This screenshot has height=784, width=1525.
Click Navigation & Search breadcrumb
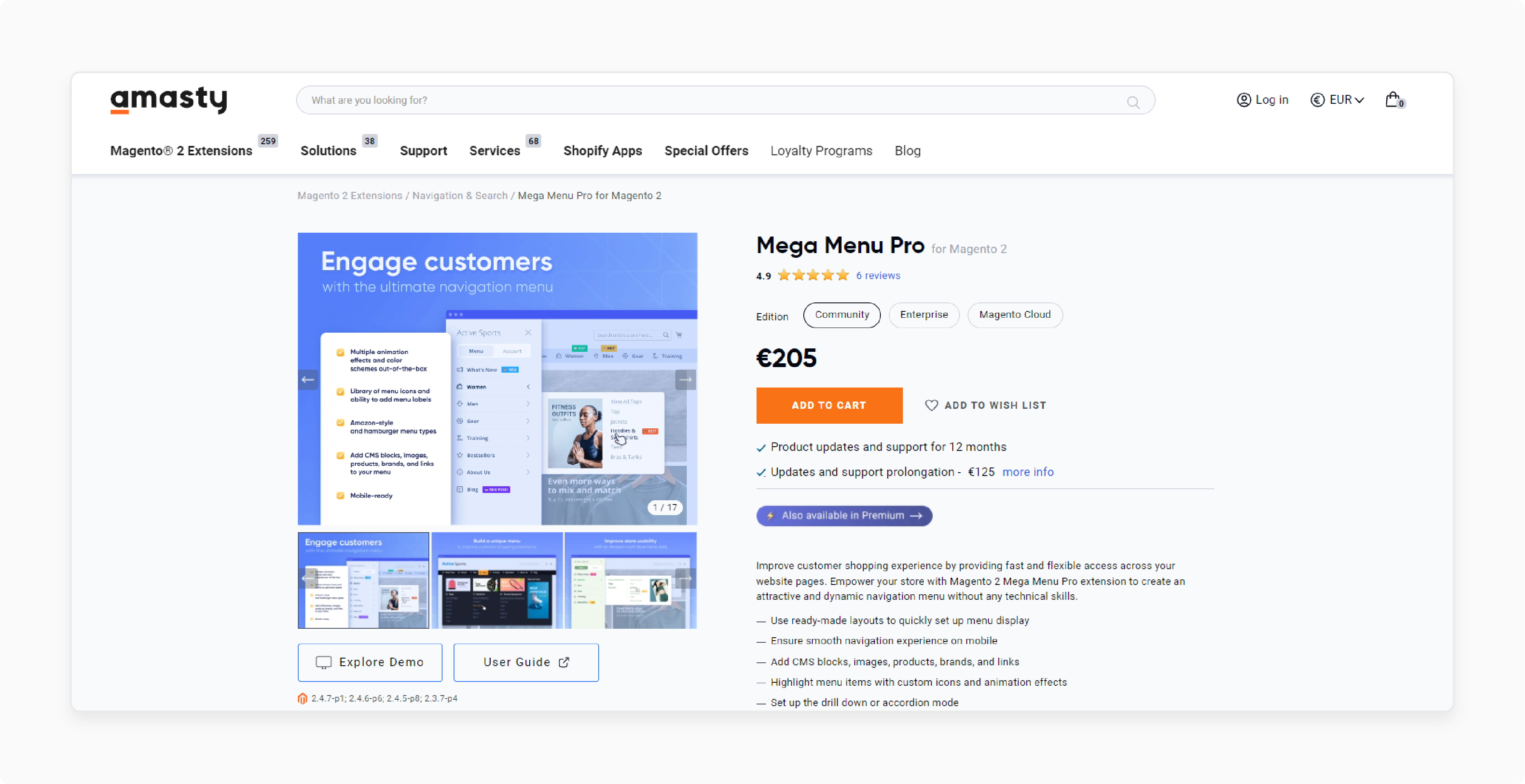pyautogui.click(x=460, y=195)
